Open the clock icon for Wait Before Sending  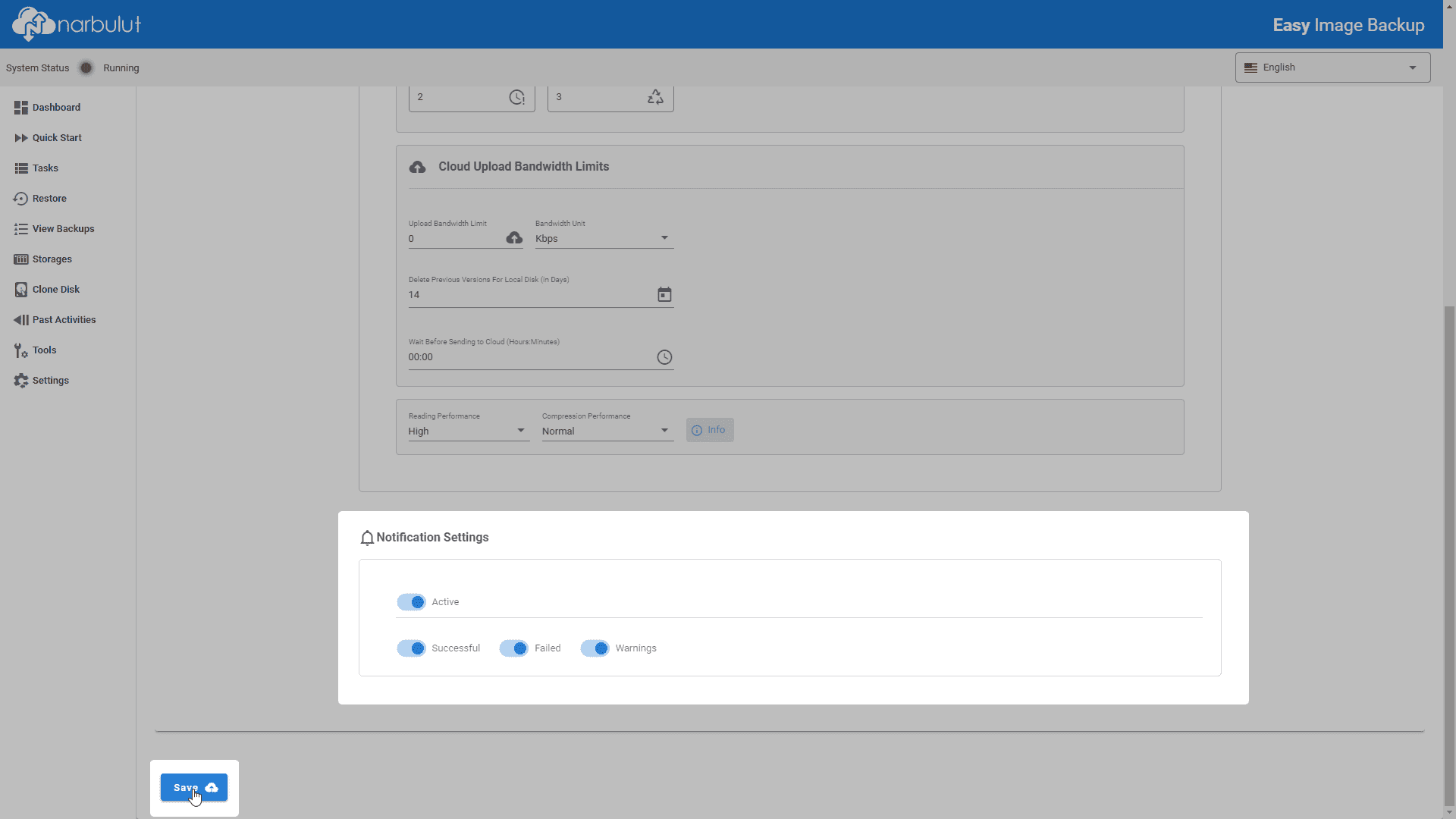pyautogui.click(x=664, y=357)
